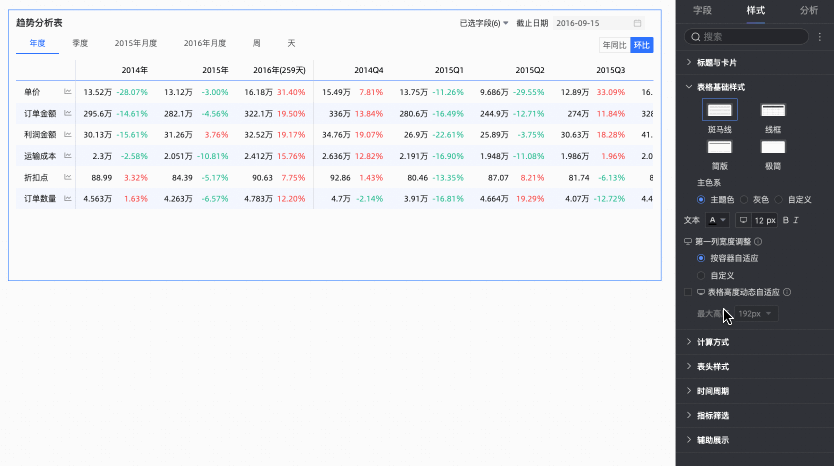834x466 pixels.
Task: Enable 表格高度动态自适应 checkbox
Action: click(x=688, y=292)
